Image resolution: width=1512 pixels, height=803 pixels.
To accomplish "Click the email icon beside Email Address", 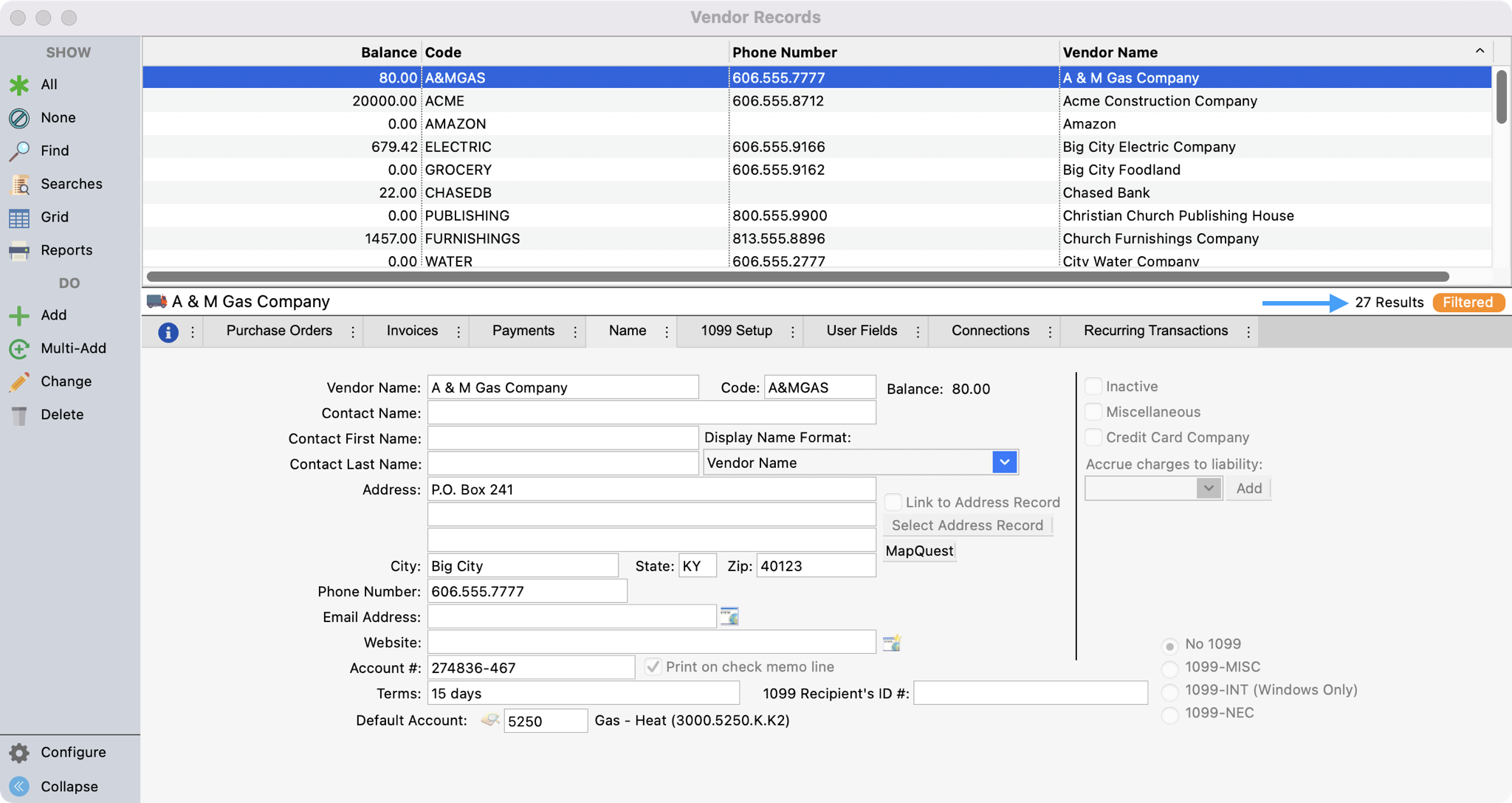I will tap(729, 617).
